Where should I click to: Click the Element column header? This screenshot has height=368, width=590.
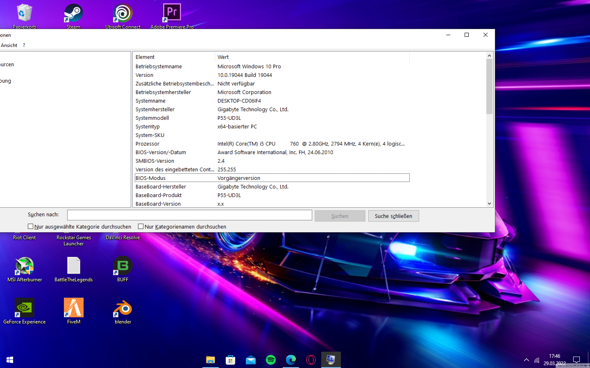(174, 57)
